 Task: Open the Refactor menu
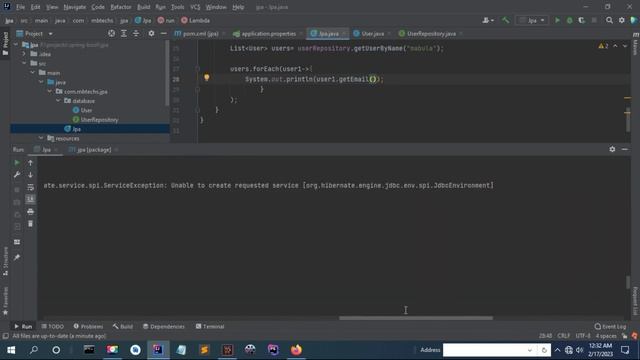click(x=121, y=7)
